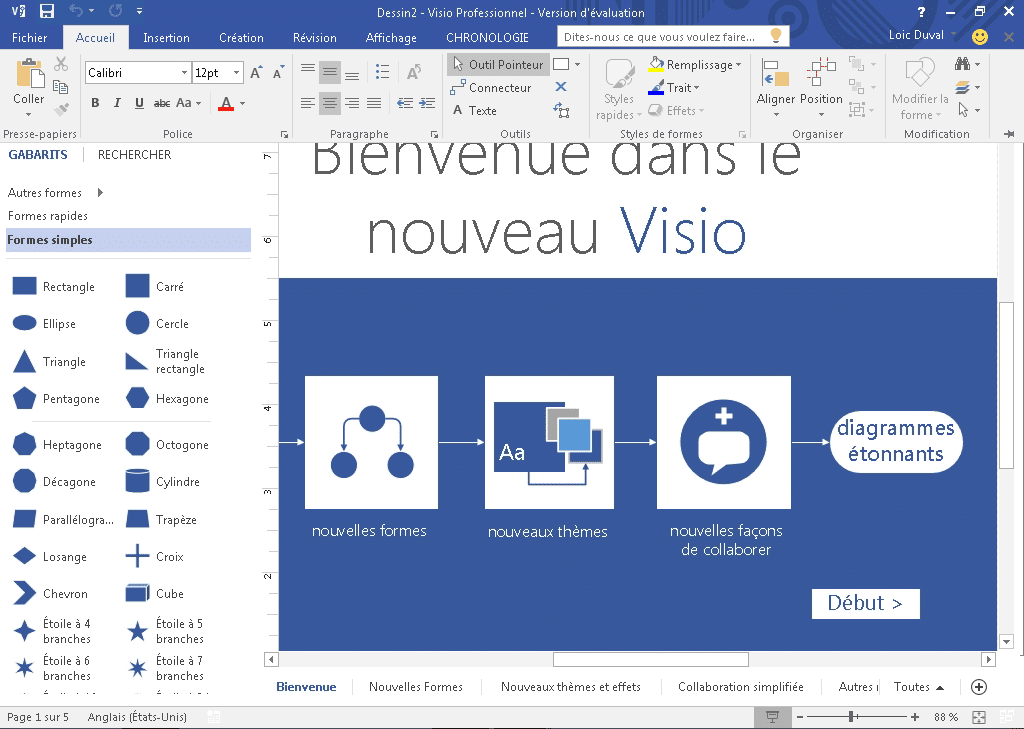Decrease font size with the A-down icon
This screenshot has width=1024, height=729.
(279, 72)
